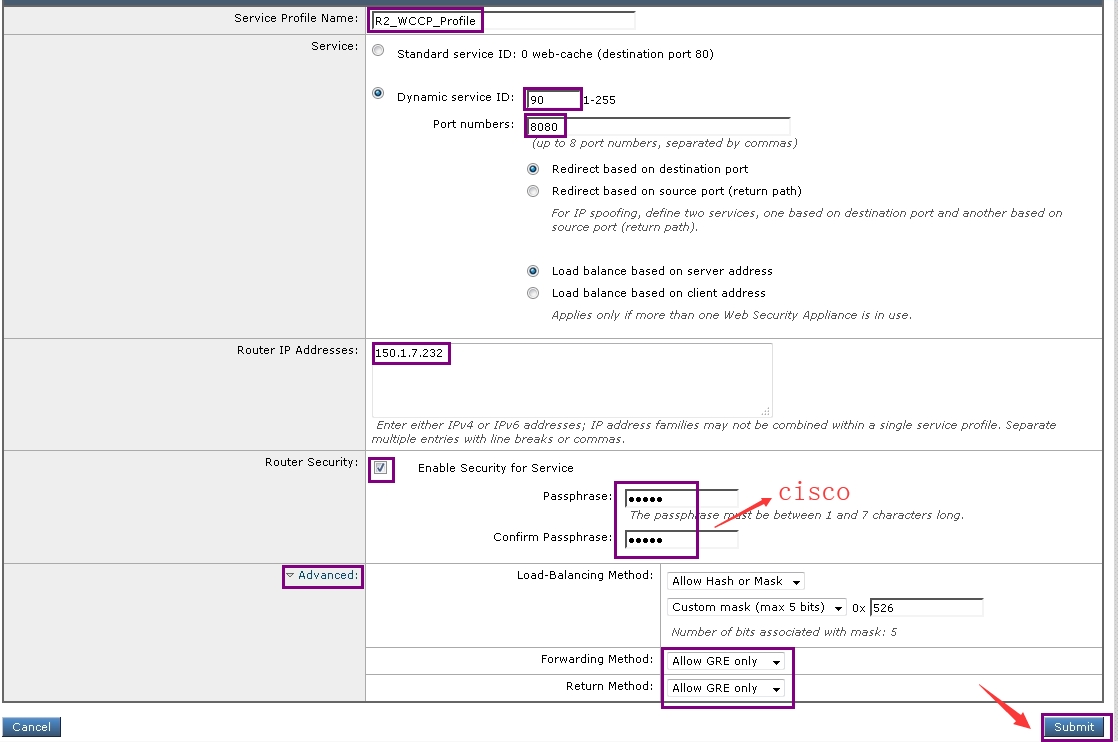Open the Return Method dropdown
Viewport: 1118px width, 742px height.
click(726, 688)
